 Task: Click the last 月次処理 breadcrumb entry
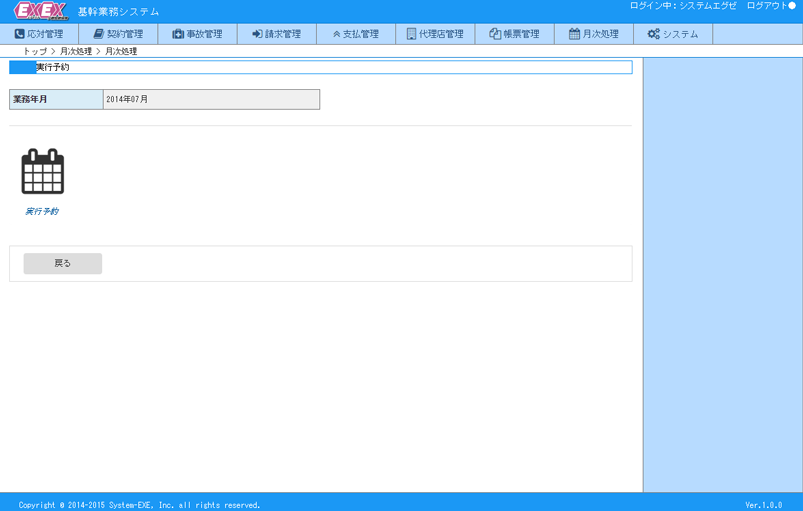121,51
